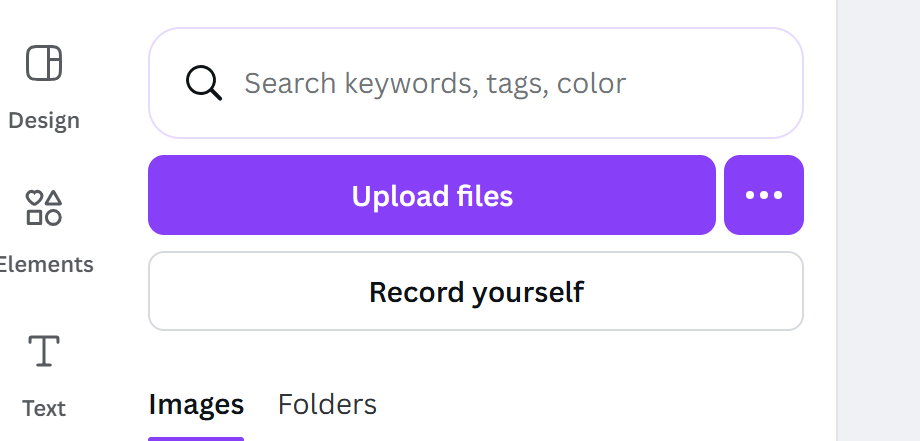920x441 pixels.
Task: Open the three-dot more upload options
Action: [764, 195]
